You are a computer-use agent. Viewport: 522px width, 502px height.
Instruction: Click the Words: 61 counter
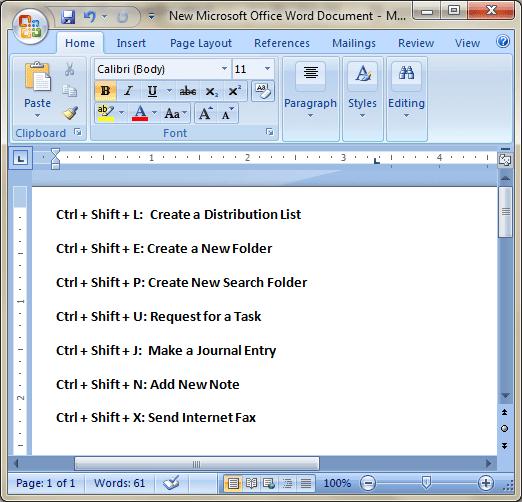tap(119, 483)
